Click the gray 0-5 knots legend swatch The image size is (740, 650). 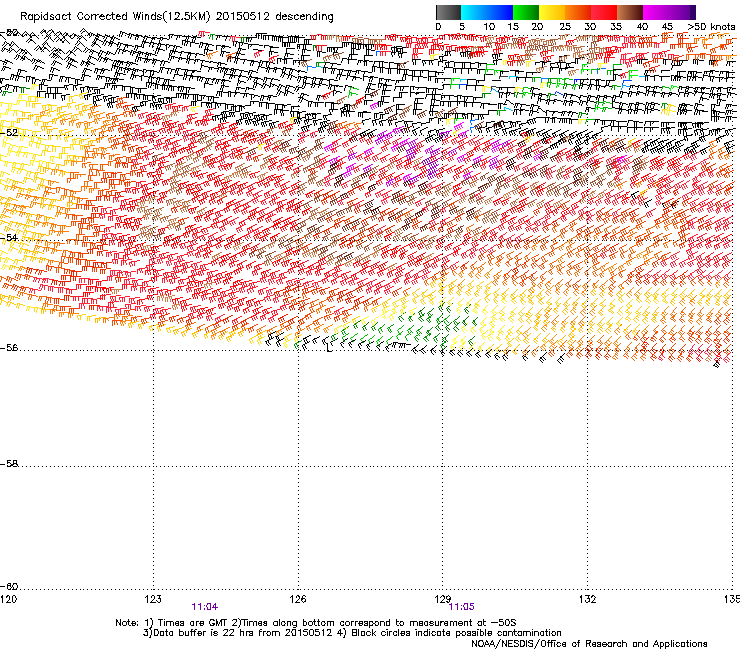click(x=448, y=12)
